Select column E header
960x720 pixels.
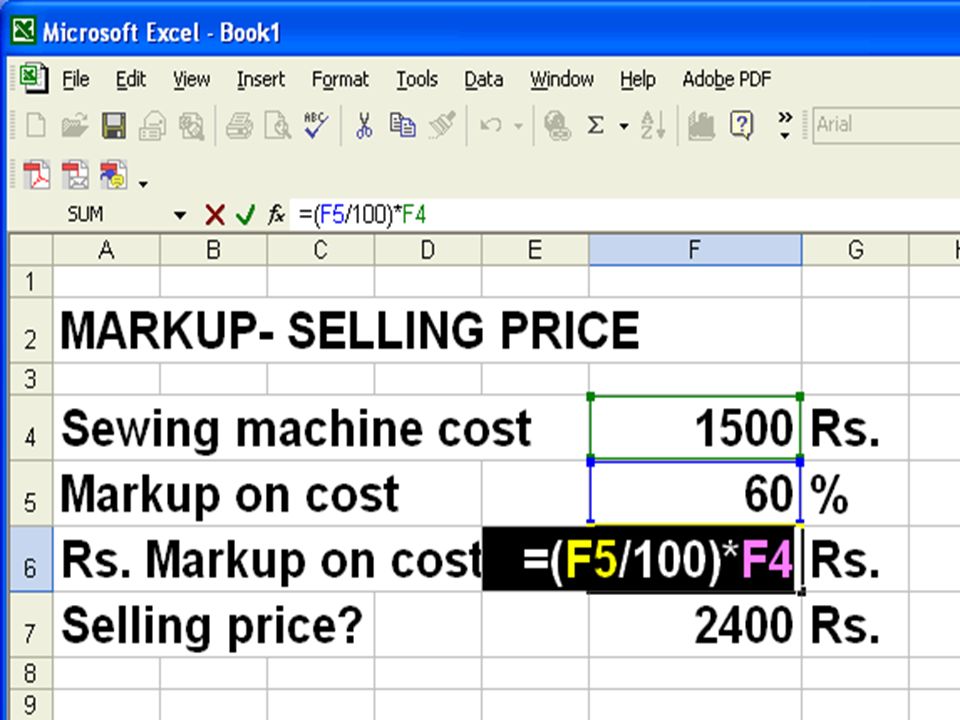click(x=535, y=250)
